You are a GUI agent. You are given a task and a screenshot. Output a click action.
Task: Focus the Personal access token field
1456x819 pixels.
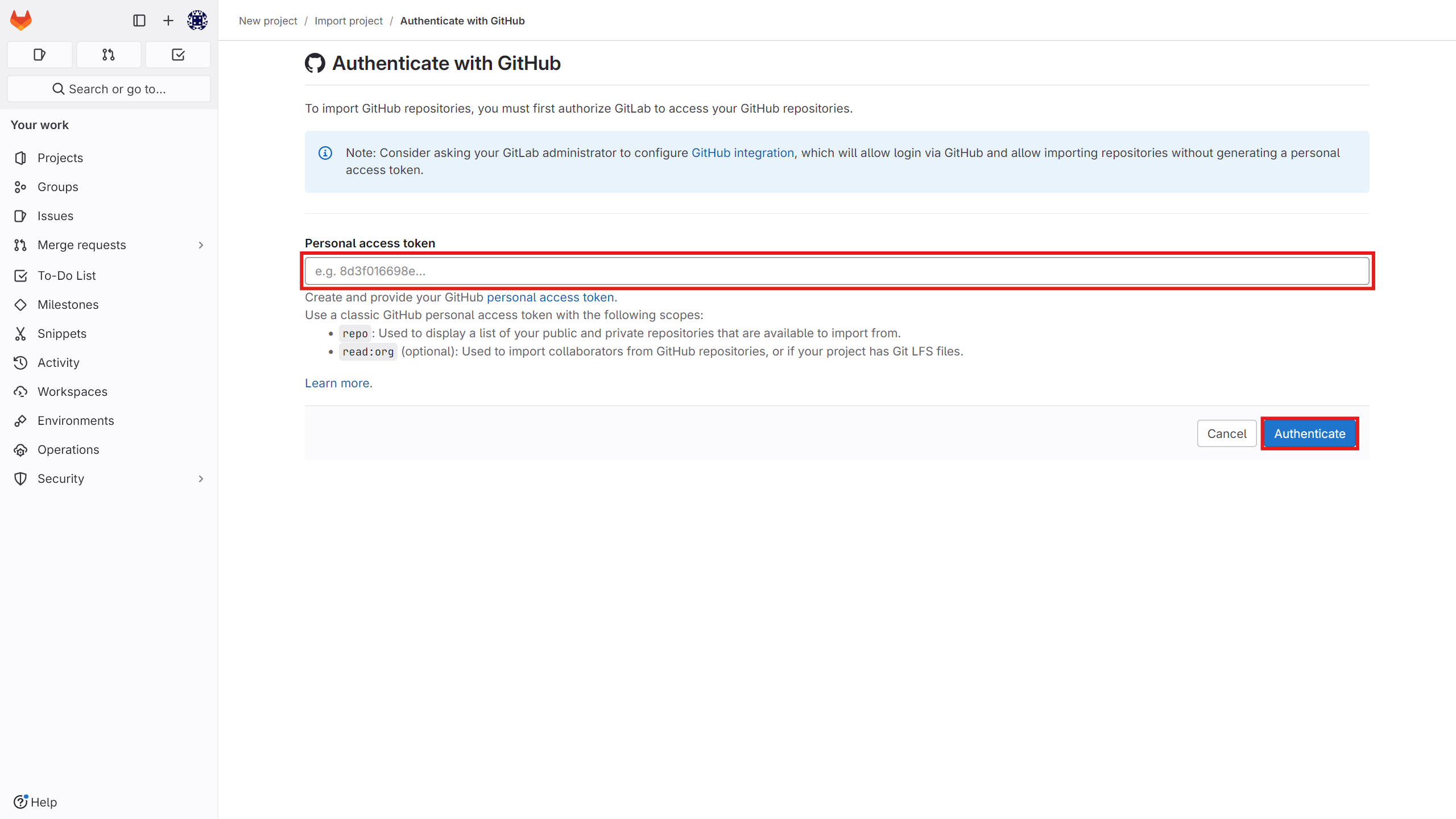pos(837,271)
